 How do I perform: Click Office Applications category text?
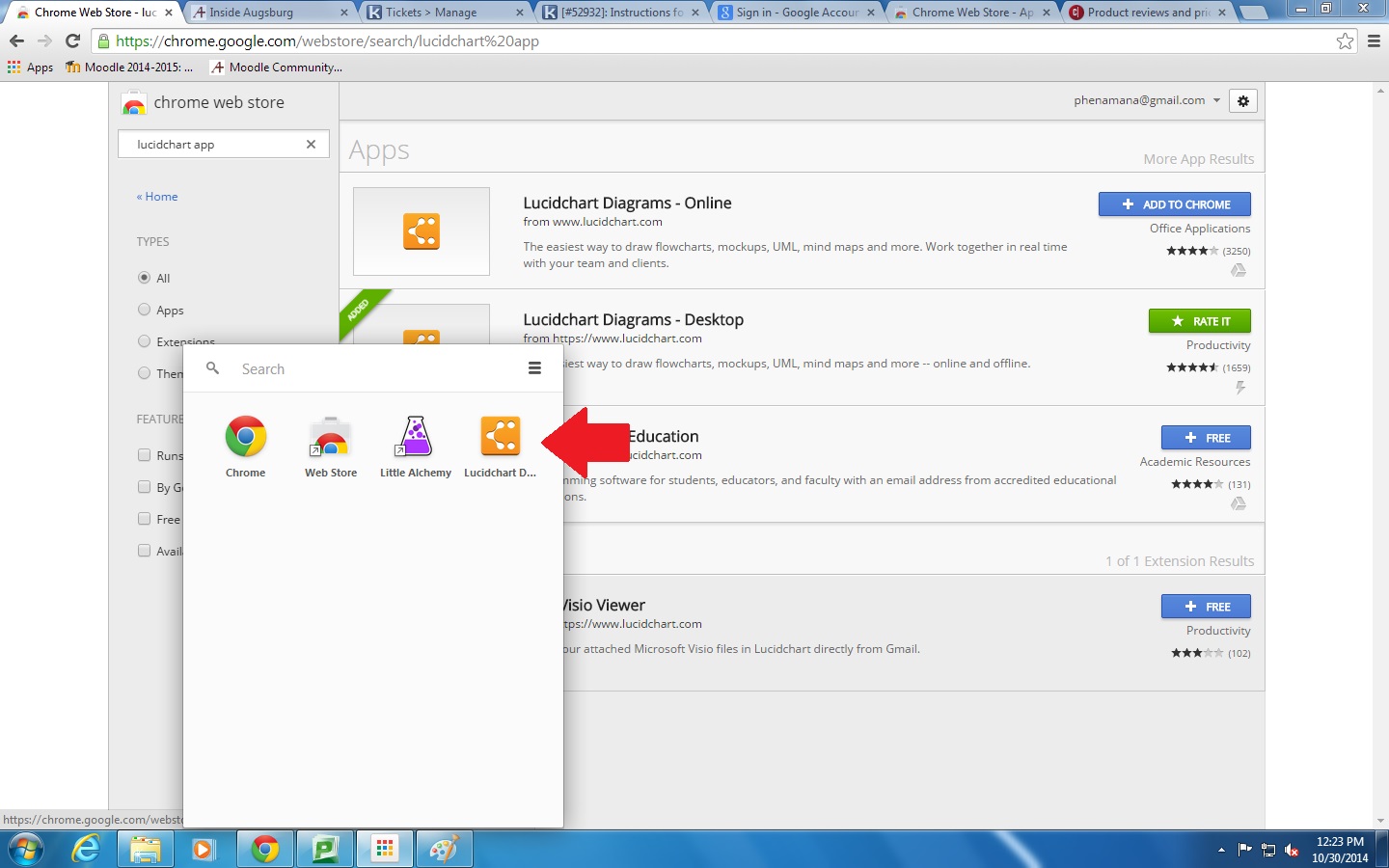[x=1200, y=229]
